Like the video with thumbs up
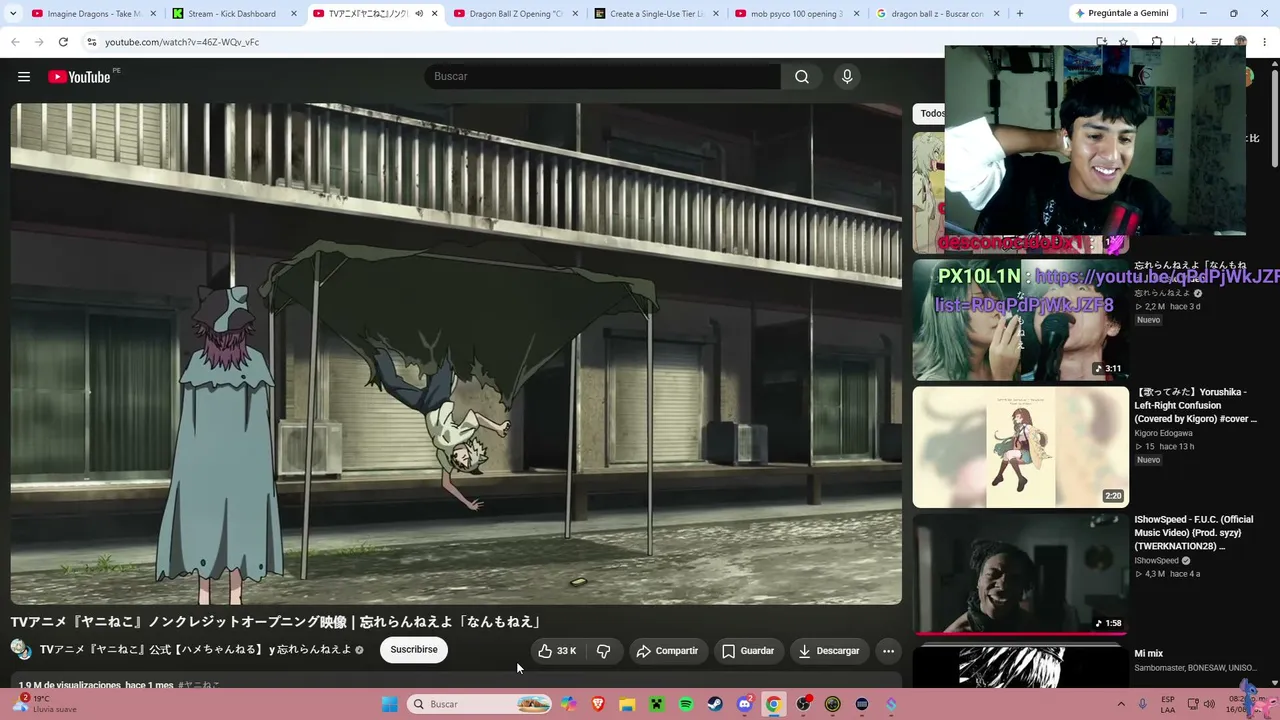Screen dimensions: 1280x720 point(557,651)
